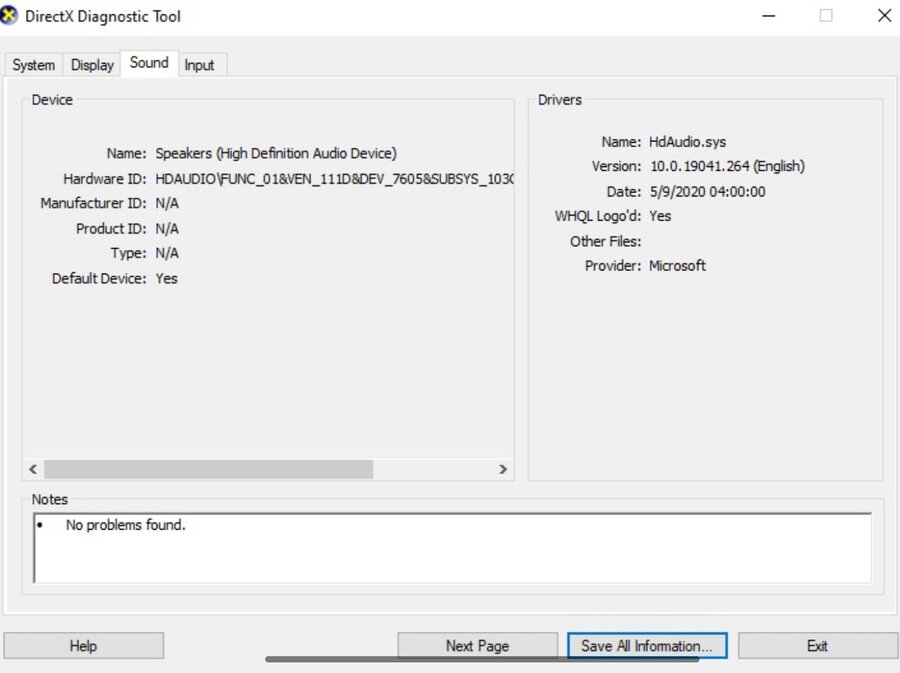The image size is (900, 673).
Task: Click inside the Notes text box
Action: coord(452,548)
